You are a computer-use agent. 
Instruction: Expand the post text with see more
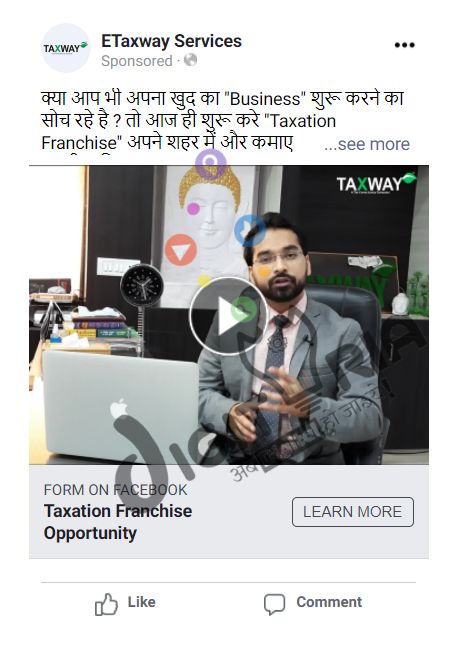[367, 144]
